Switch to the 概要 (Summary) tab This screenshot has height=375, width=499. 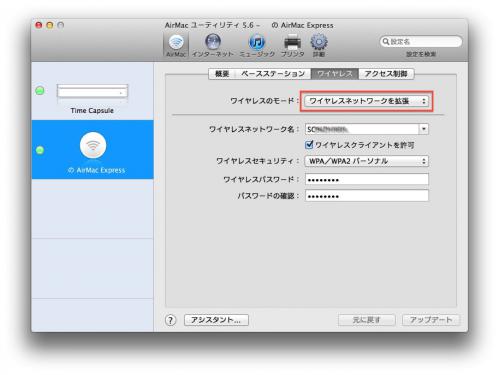pyautogui.click(x=222, y=74)
